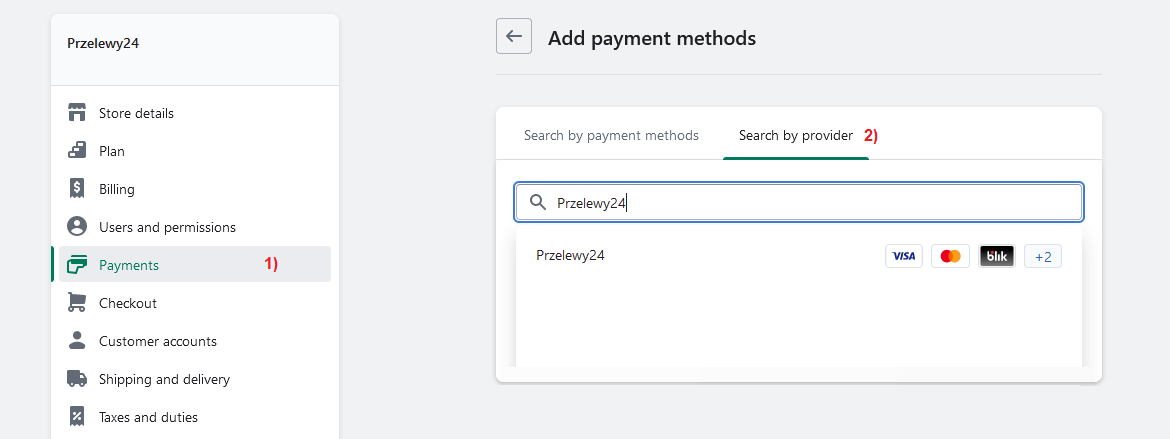Click the Store details shop icon
Viewport: 1170px width, 439px height.
[x=77, y=113]
